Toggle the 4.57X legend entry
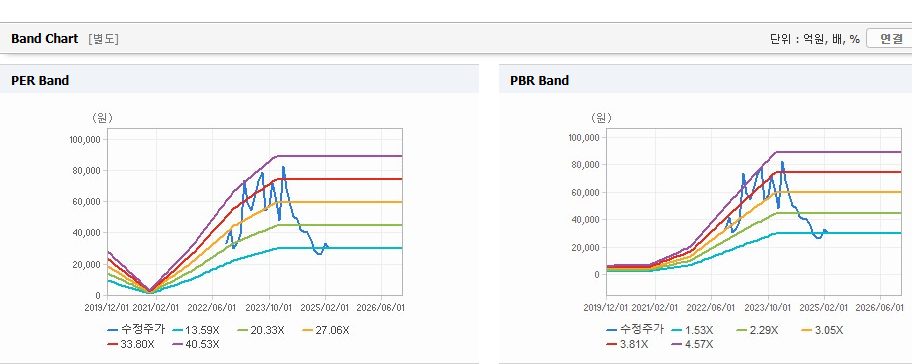This screenshot has height=364, width=912. click(693, 344)
